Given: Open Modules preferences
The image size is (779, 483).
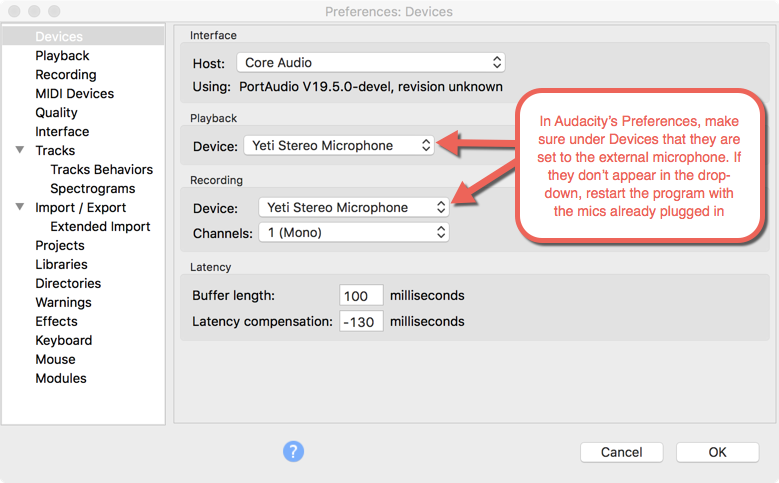Looking at the screenshot, I should 61,378.
